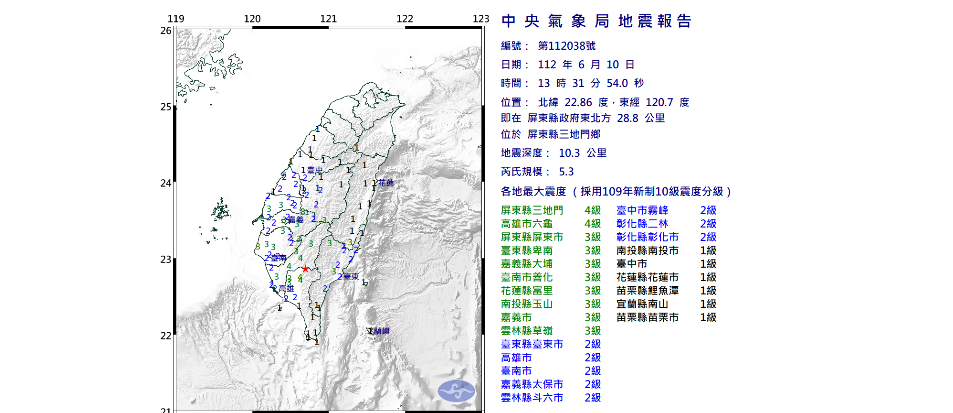Click the 苗栗縣鯉魚潭 entry
953x413 pixels.
[667, 290]
